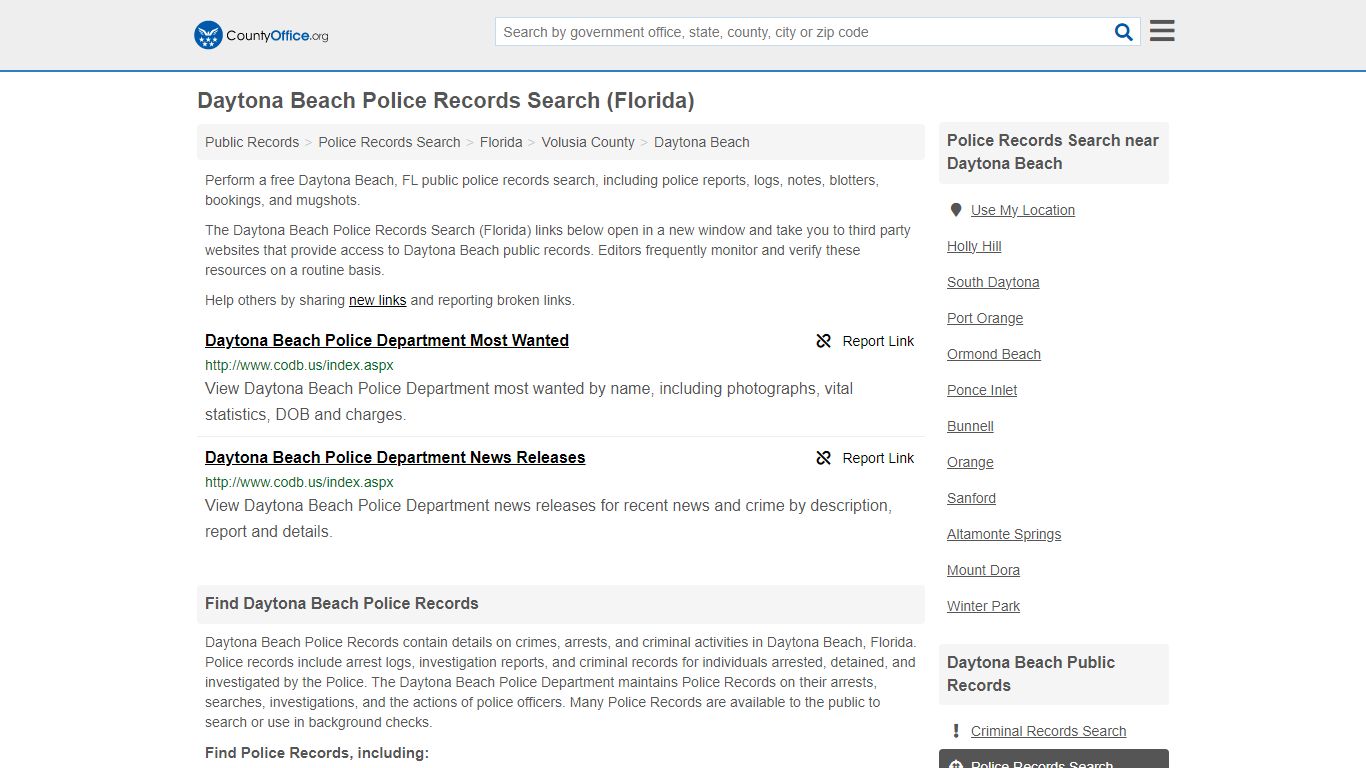The width and height of the screenshot is (1366, 768).
Task: Click codb.us URL under News Releases
Action: 299,482
